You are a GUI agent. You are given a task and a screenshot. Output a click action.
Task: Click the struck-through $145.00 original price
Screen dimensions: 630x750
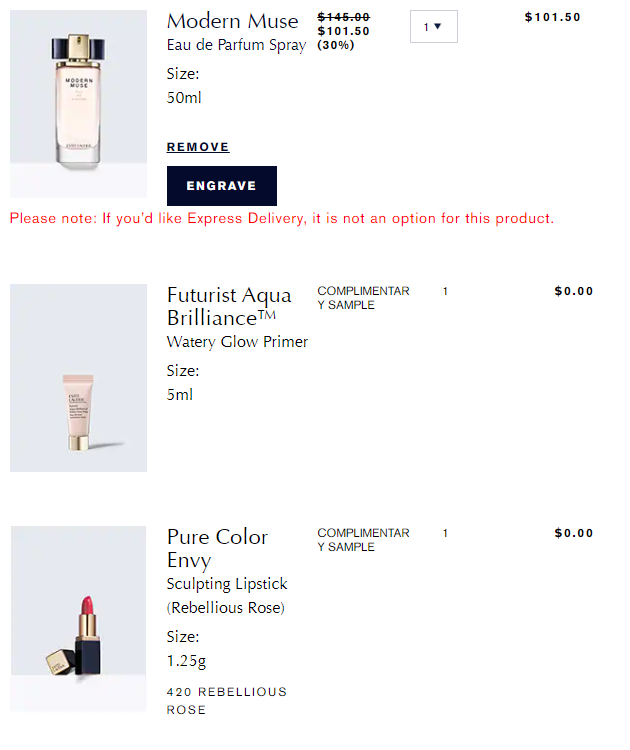[343, 17]
